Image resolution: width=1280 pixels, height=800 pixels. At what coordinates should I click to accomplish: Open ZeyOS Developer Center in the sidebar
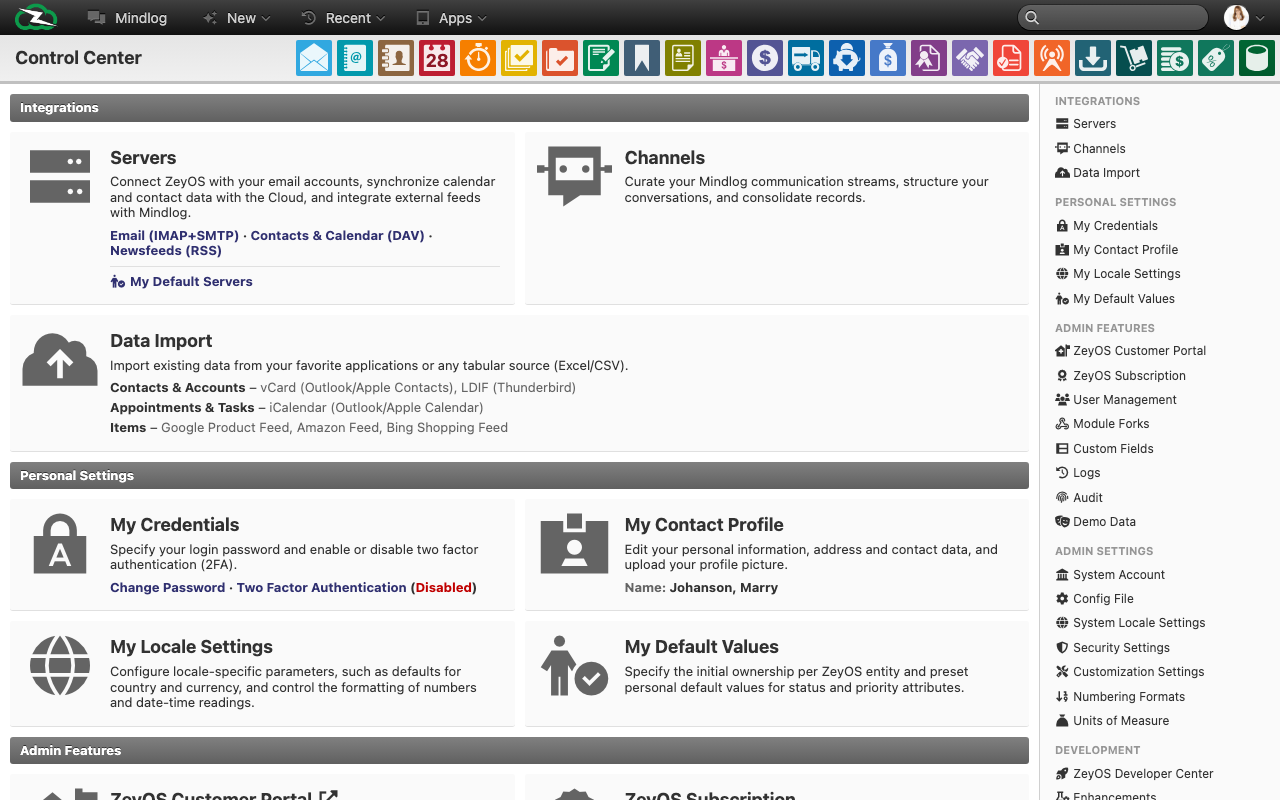pyautogui.click(x=1134, y=774)
